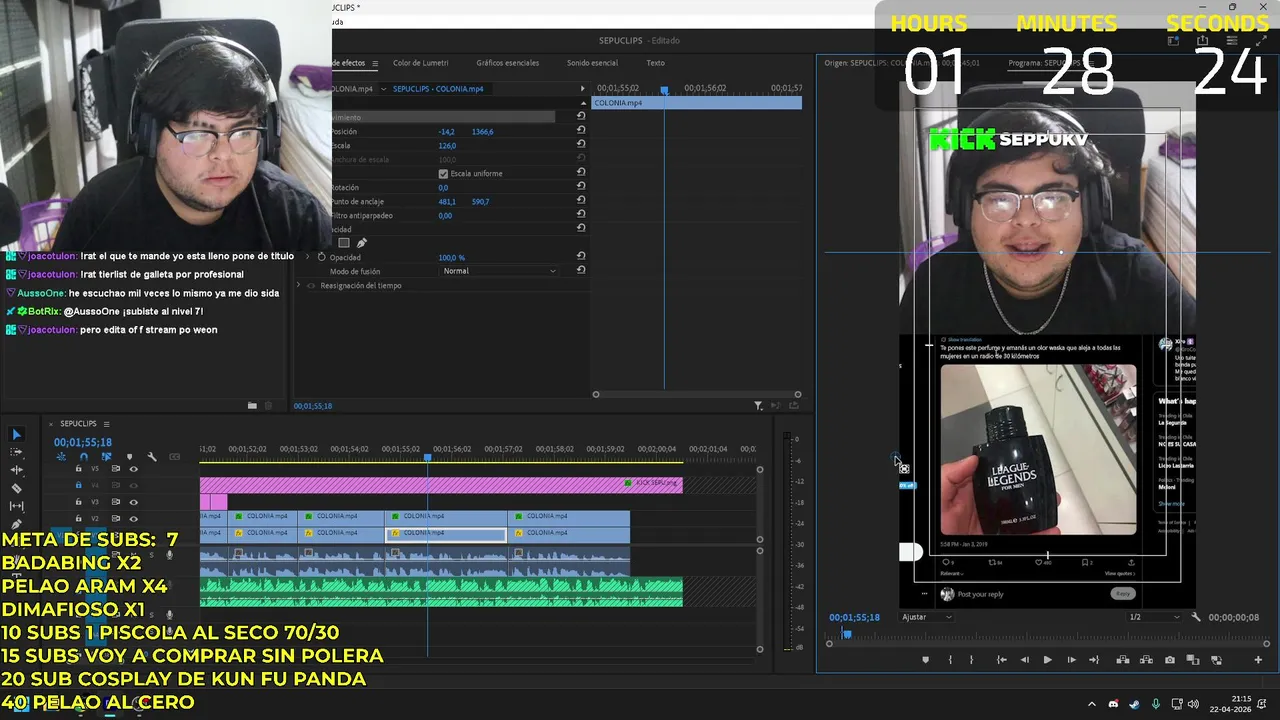Image resolution: width=1280 pixels, height=720 pixels.
Task: Step back one frame
Action: [x=1024, y=660]
